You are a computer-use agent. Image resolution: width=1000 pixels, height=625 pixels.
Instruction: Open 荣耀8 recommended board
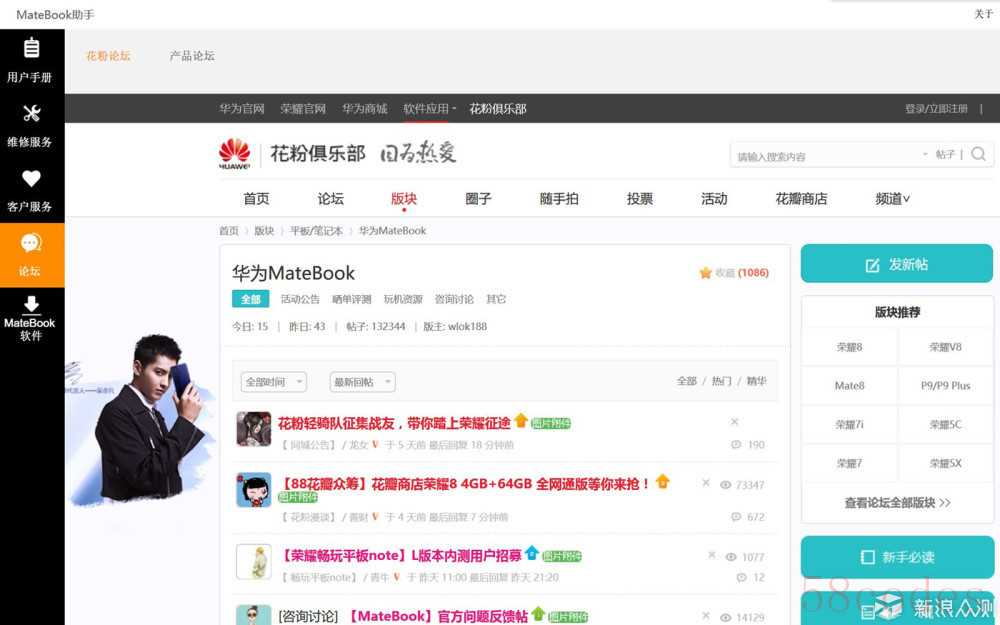849,347
